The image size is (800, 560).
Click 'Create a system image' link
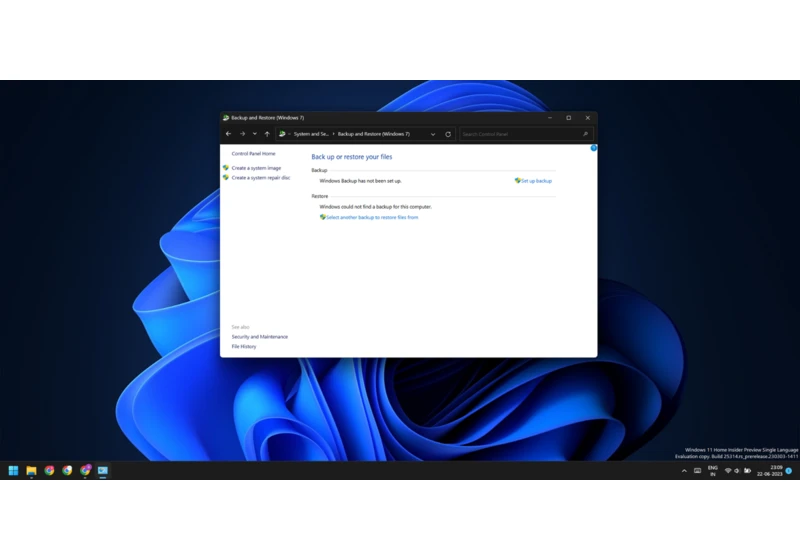tap(256, 168)
